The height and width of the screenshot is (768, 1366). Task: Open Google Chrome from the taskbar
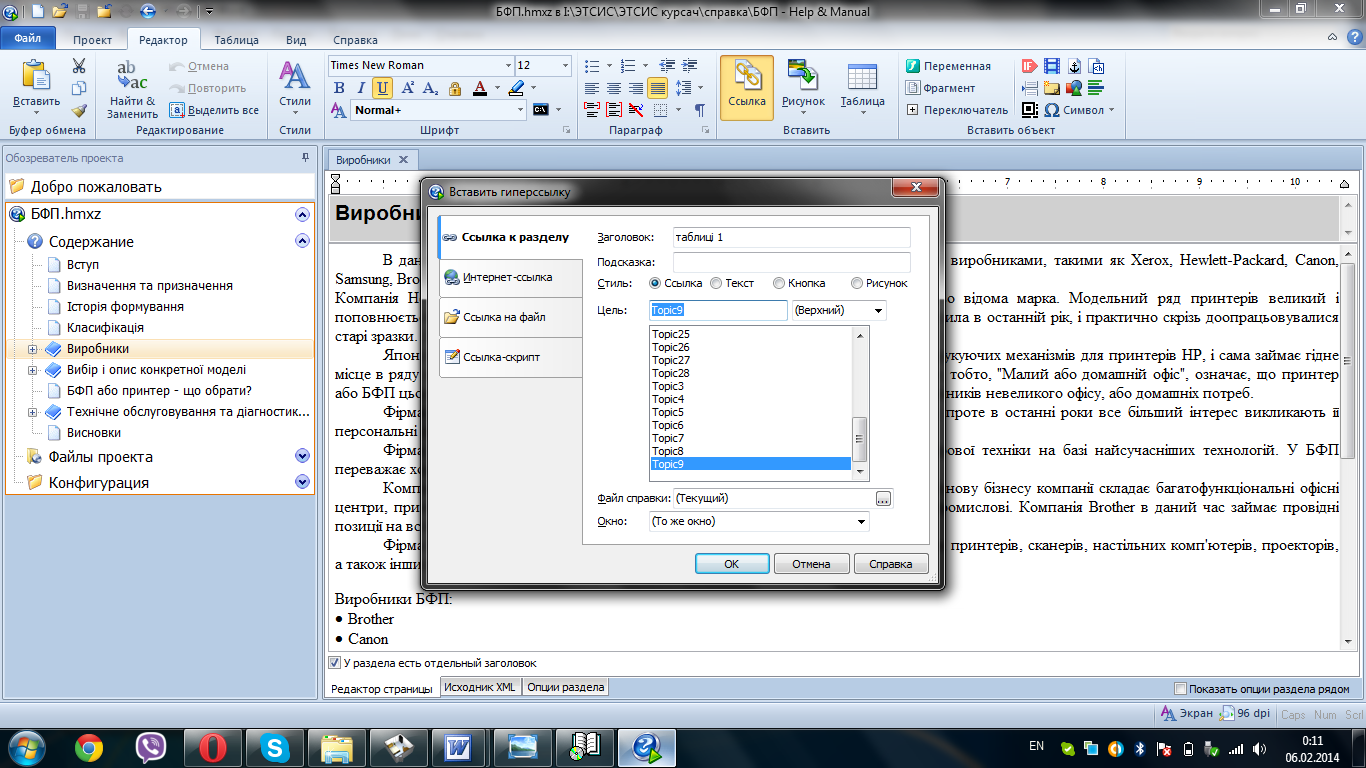point(88,747)
